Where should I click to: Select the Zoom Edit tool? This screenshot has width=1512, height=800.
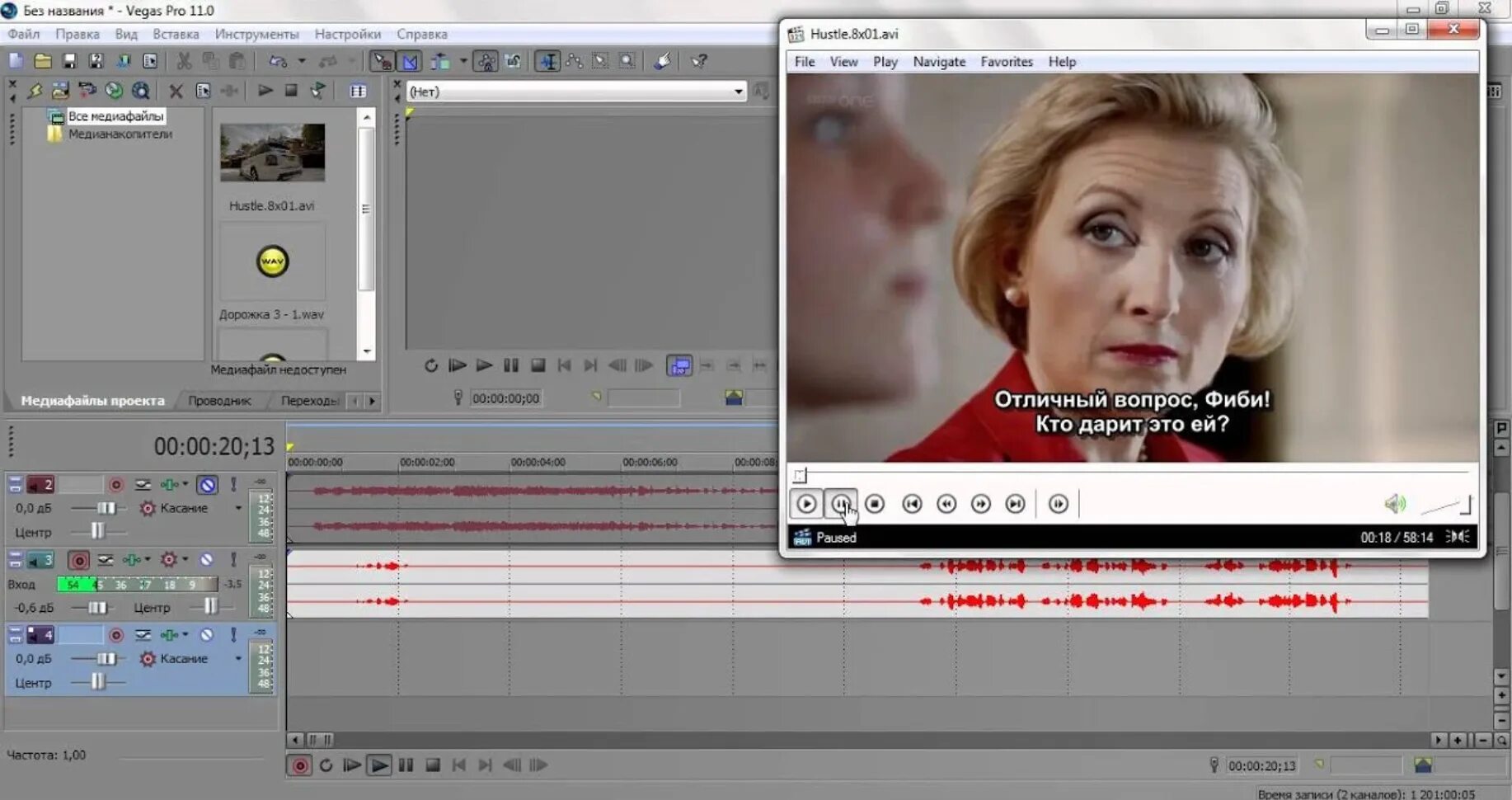click(627, 61)
